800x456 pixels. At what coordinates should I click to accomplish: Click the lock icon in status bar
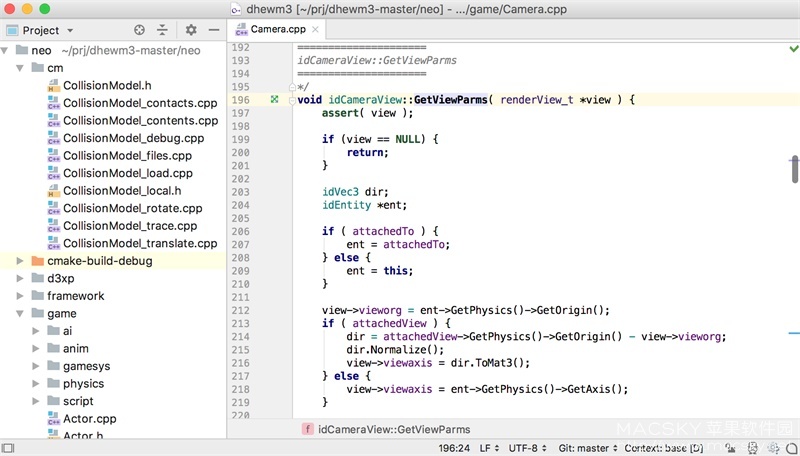pos(730,448)
